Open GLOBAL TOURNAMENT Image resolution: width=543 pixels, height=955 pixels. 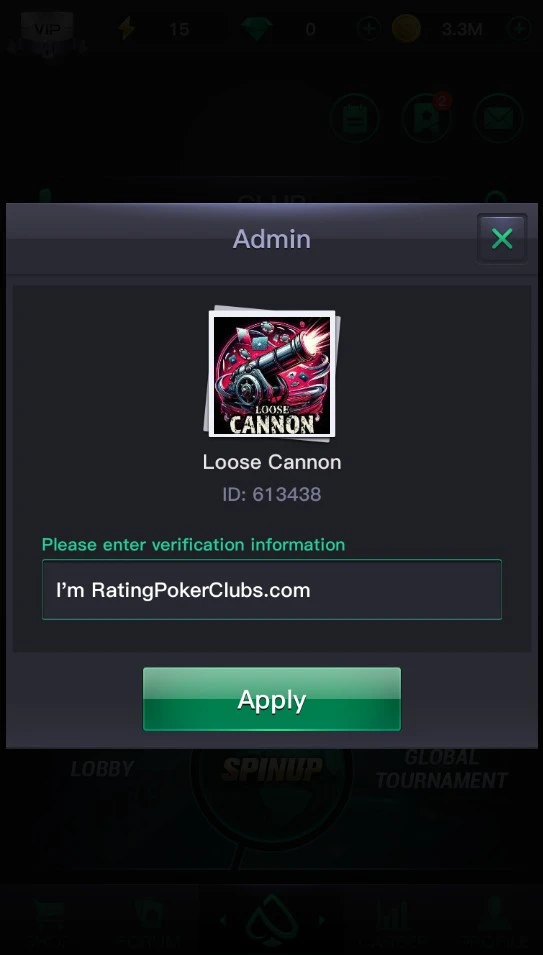click(x=441, y=769)
